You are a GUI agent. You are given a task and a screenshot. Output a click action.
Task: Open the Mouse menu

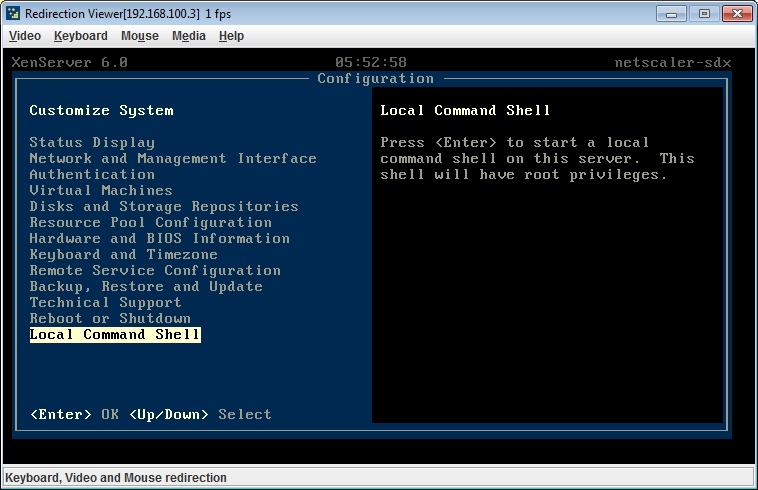(x=140, y=36)
